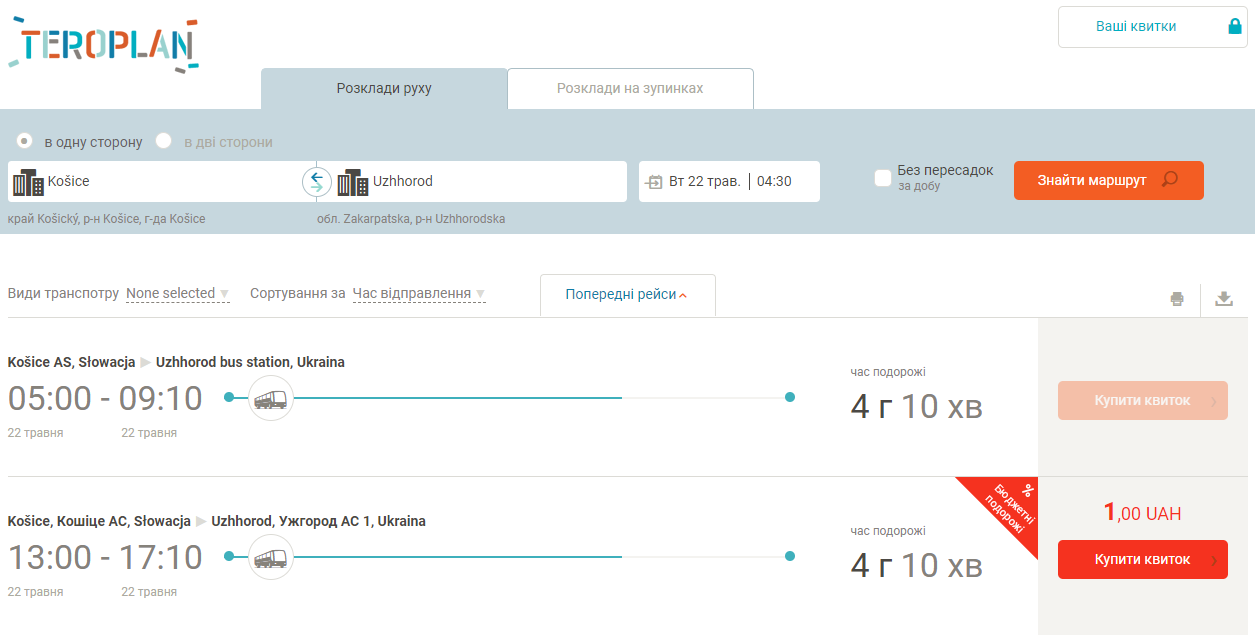Click Košice, Кошіце АС, Słowacja route title
The width and height of the screenshot is (1255, 635).
(x=99, y=521)
